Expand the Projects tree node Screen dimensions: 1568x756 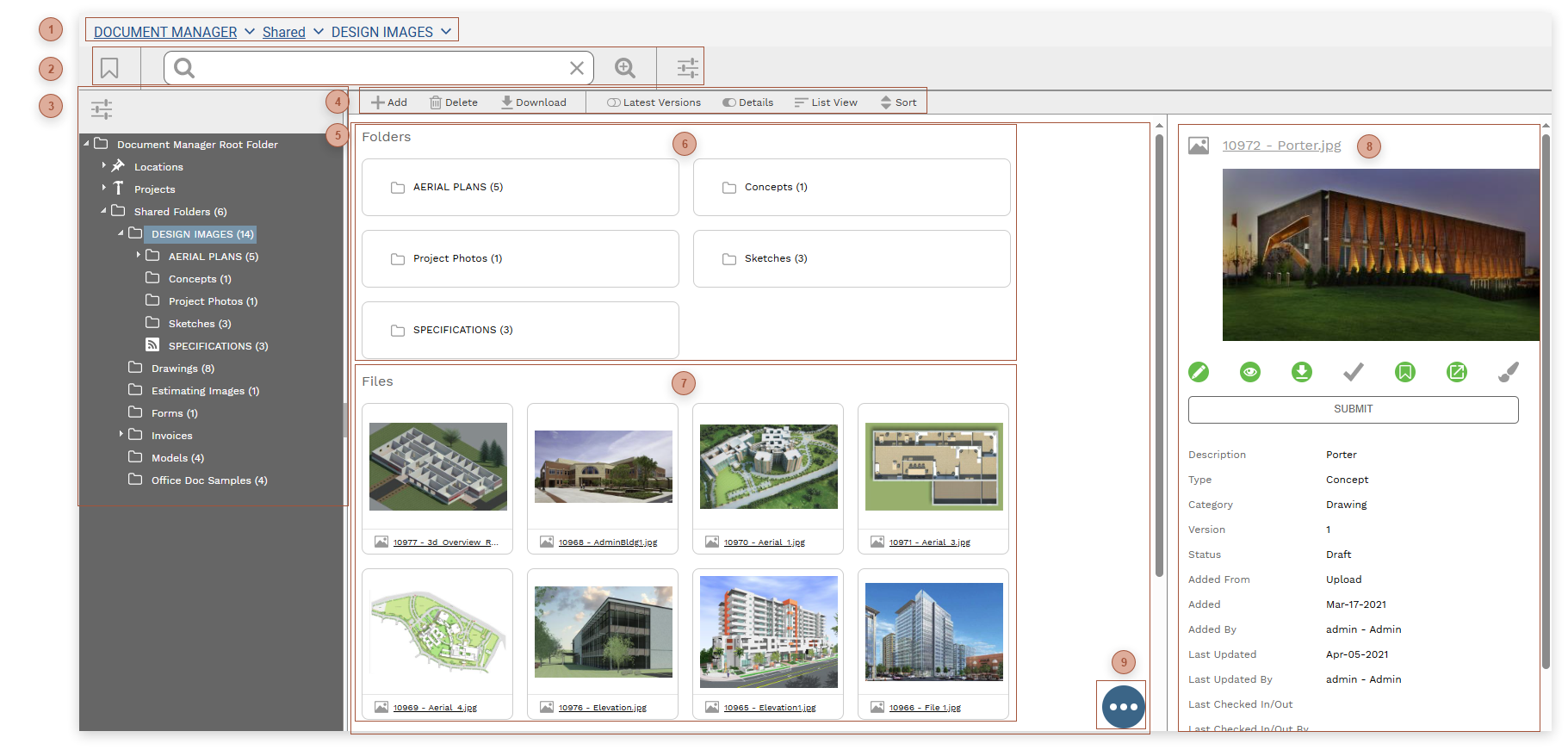(104, 189)
